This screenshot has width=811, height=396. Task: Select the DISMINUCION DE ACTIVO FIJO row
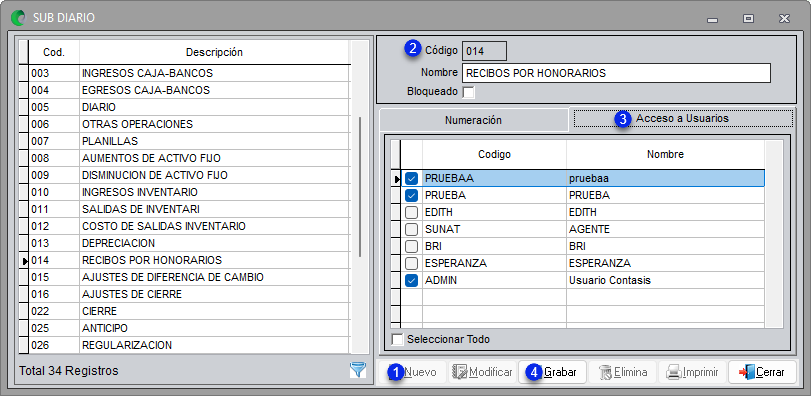point(189,175)
